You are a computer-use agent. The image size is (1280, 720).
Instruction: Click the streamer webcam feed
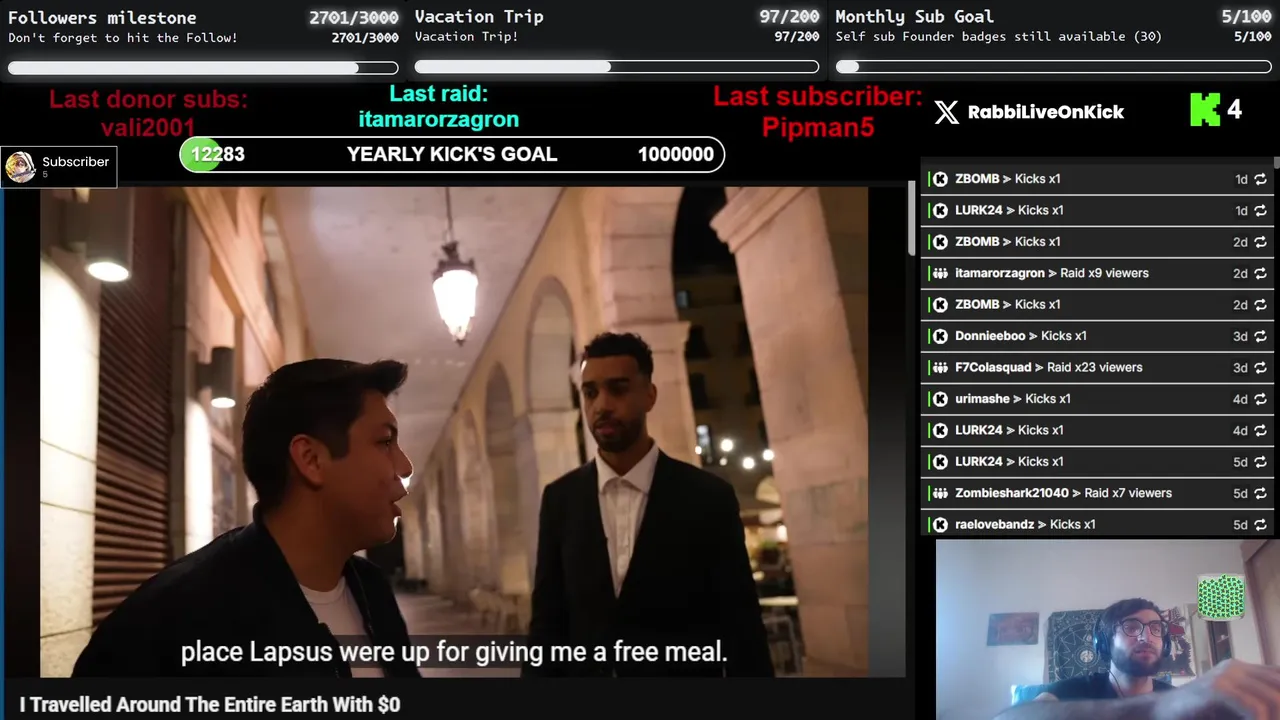coord(1107,630)
